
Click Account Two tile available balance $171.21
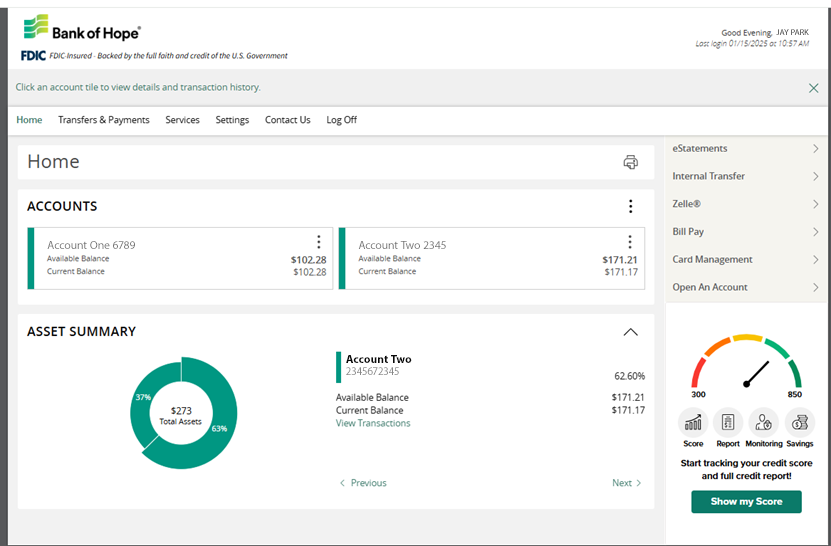620,260
